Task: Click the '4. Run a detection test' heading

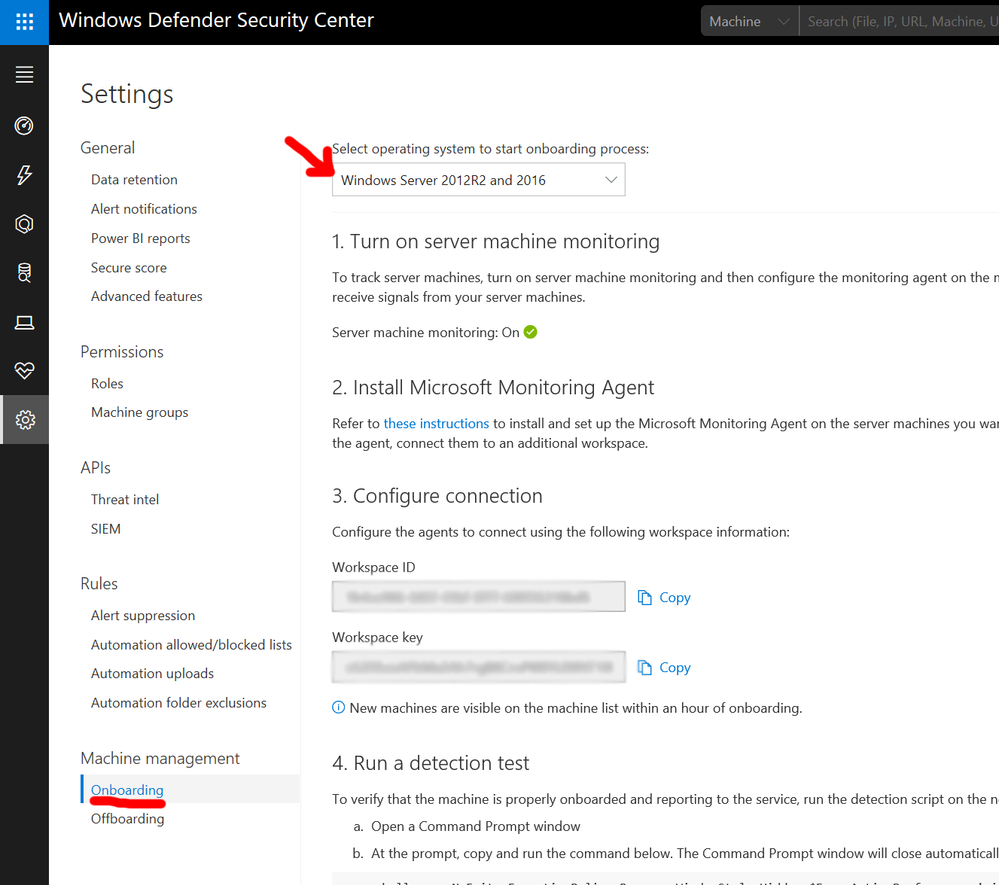Action: 431,763
